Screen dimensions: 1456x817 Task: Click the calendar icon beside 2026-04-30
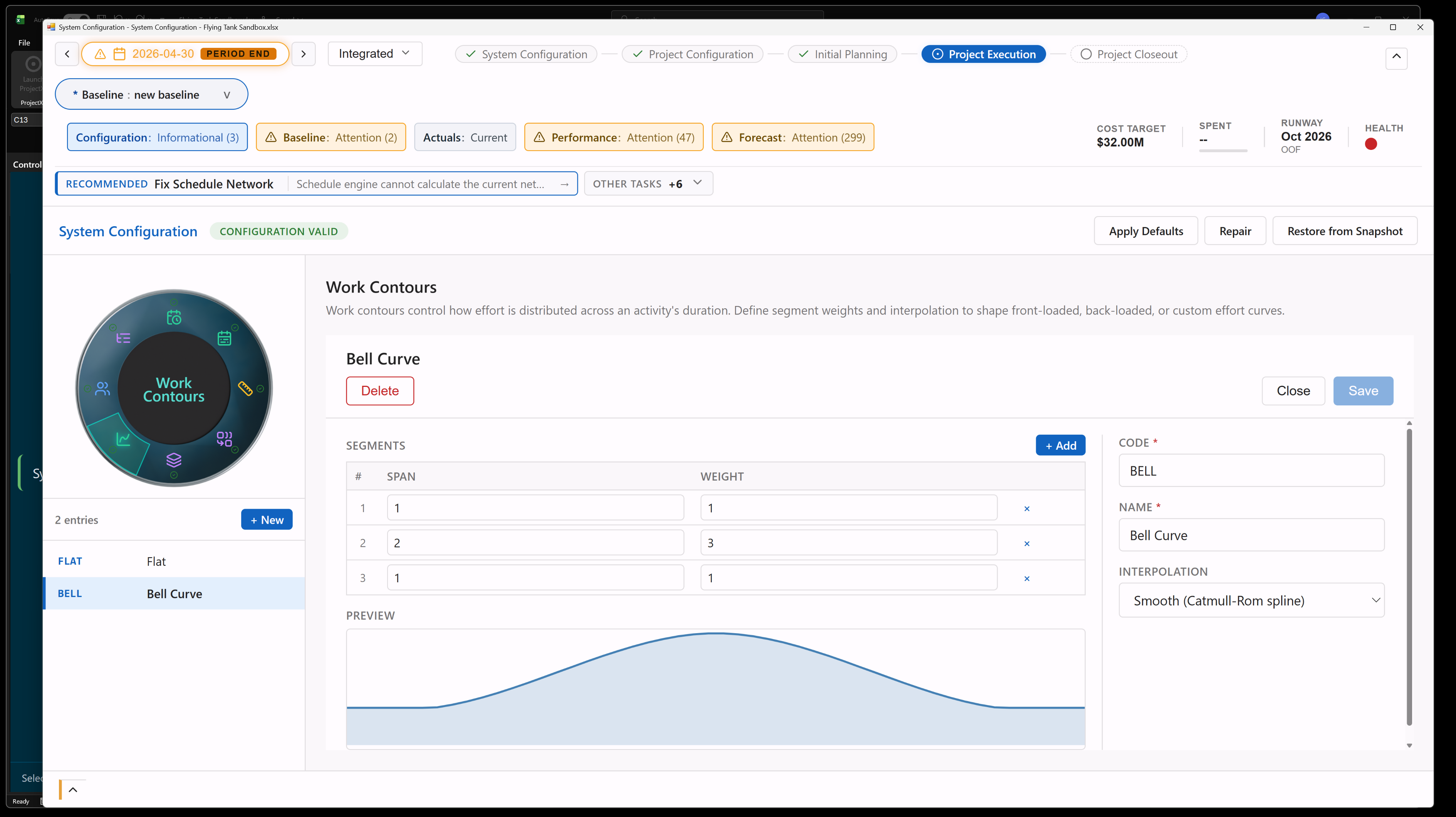(119, 54)
